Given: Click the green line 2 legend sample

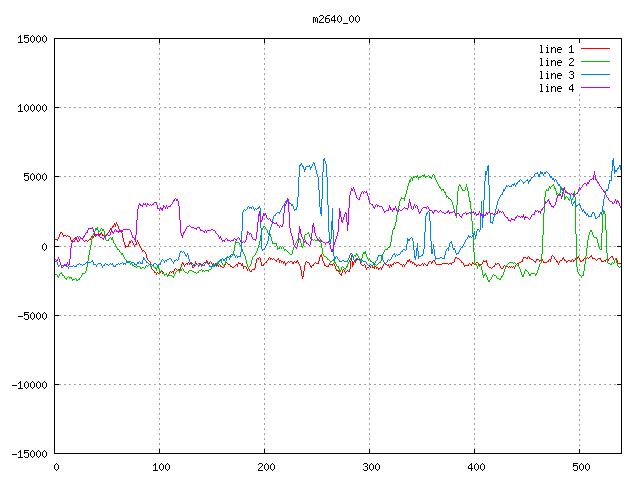Looking at the screenshot, I should (x=595, y=62).
